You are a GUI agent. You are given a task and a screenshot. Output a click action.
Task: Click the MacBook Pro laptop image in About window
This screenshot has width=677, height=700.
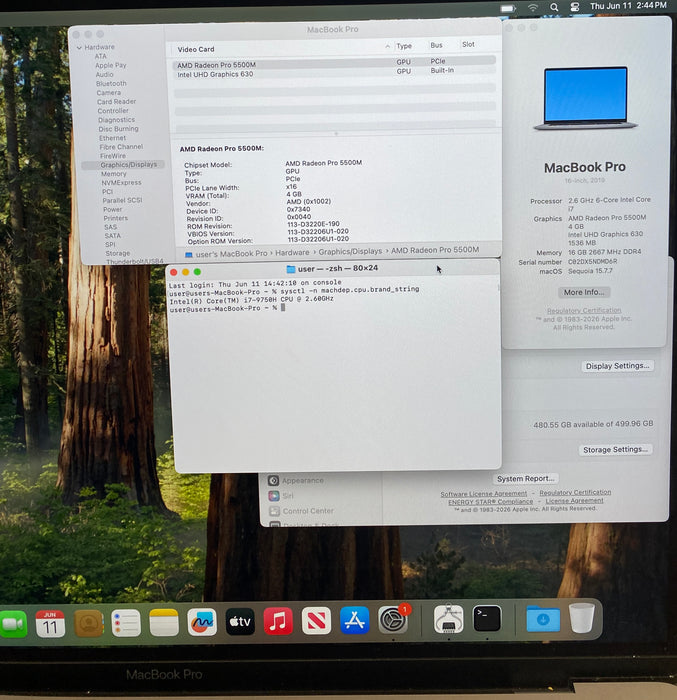click(x=585, y=98)
